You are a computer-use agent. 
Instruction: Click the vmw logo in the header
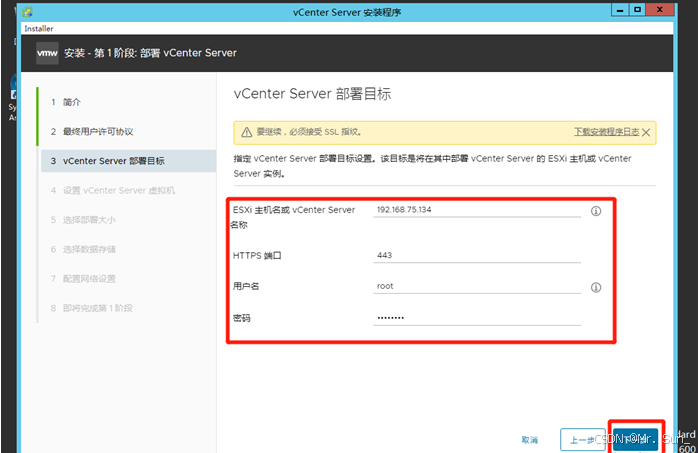tap(47, 53)
